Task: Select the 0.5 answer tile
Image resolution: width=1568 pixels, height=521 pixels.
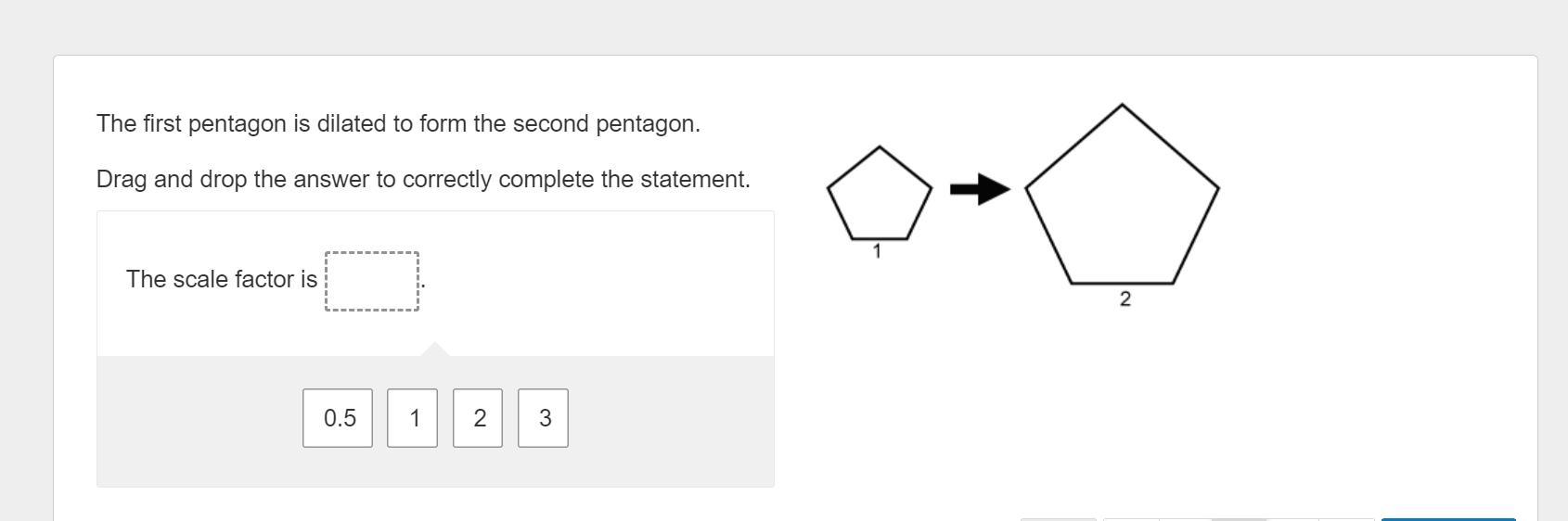Action: point(338,418)
